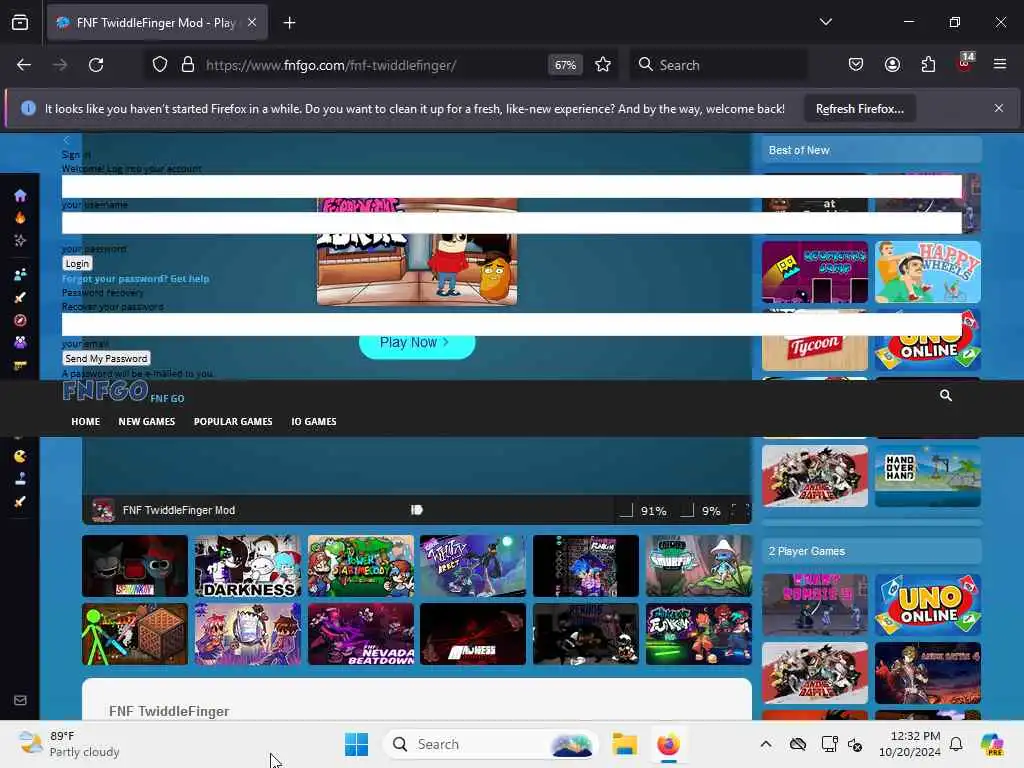Open the sparkle new-games sidebar icon

click(x=20, y=240)
